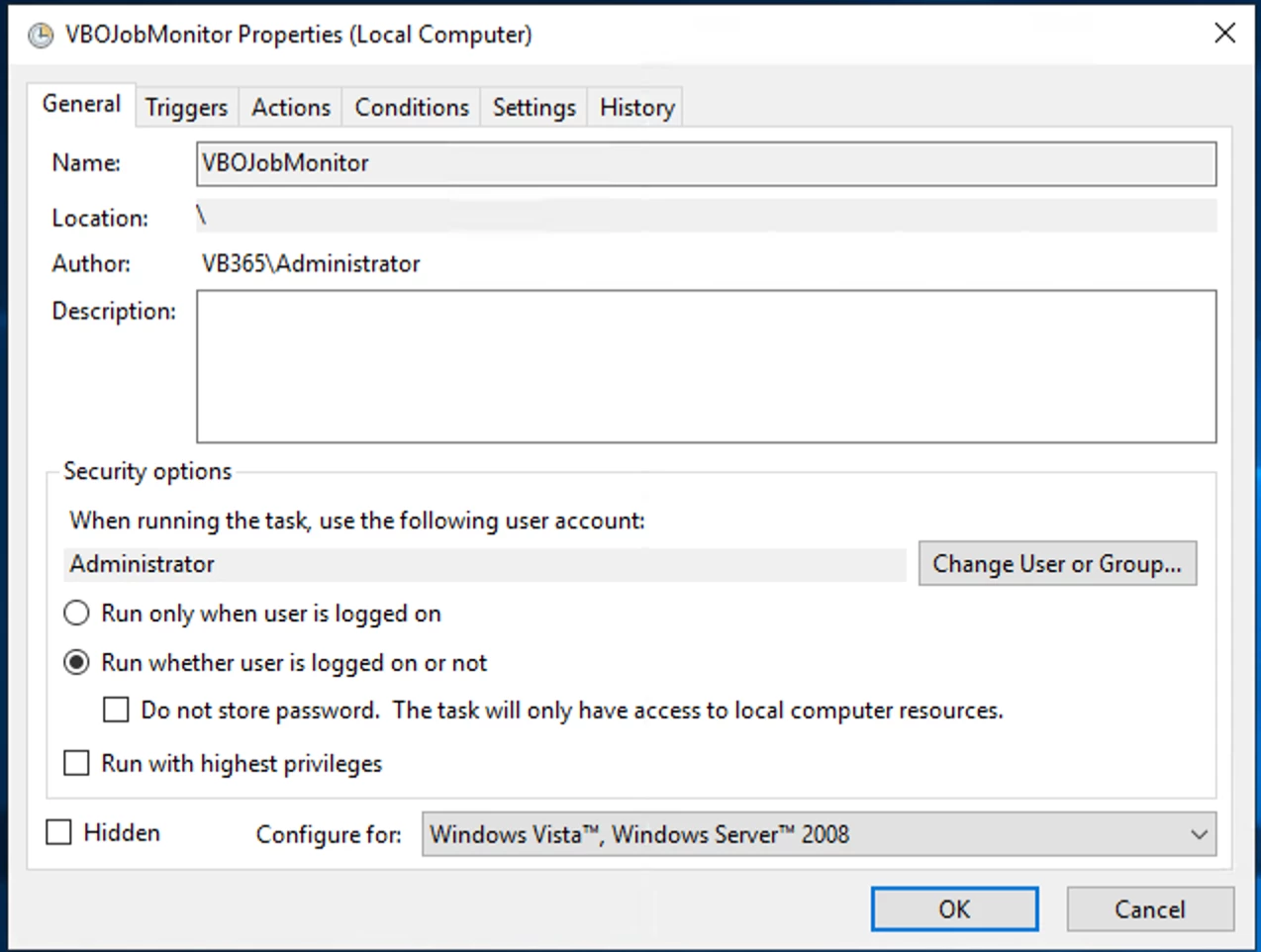Click the Description label
The image size is (1261, 952).
click(x=114, y=311)
